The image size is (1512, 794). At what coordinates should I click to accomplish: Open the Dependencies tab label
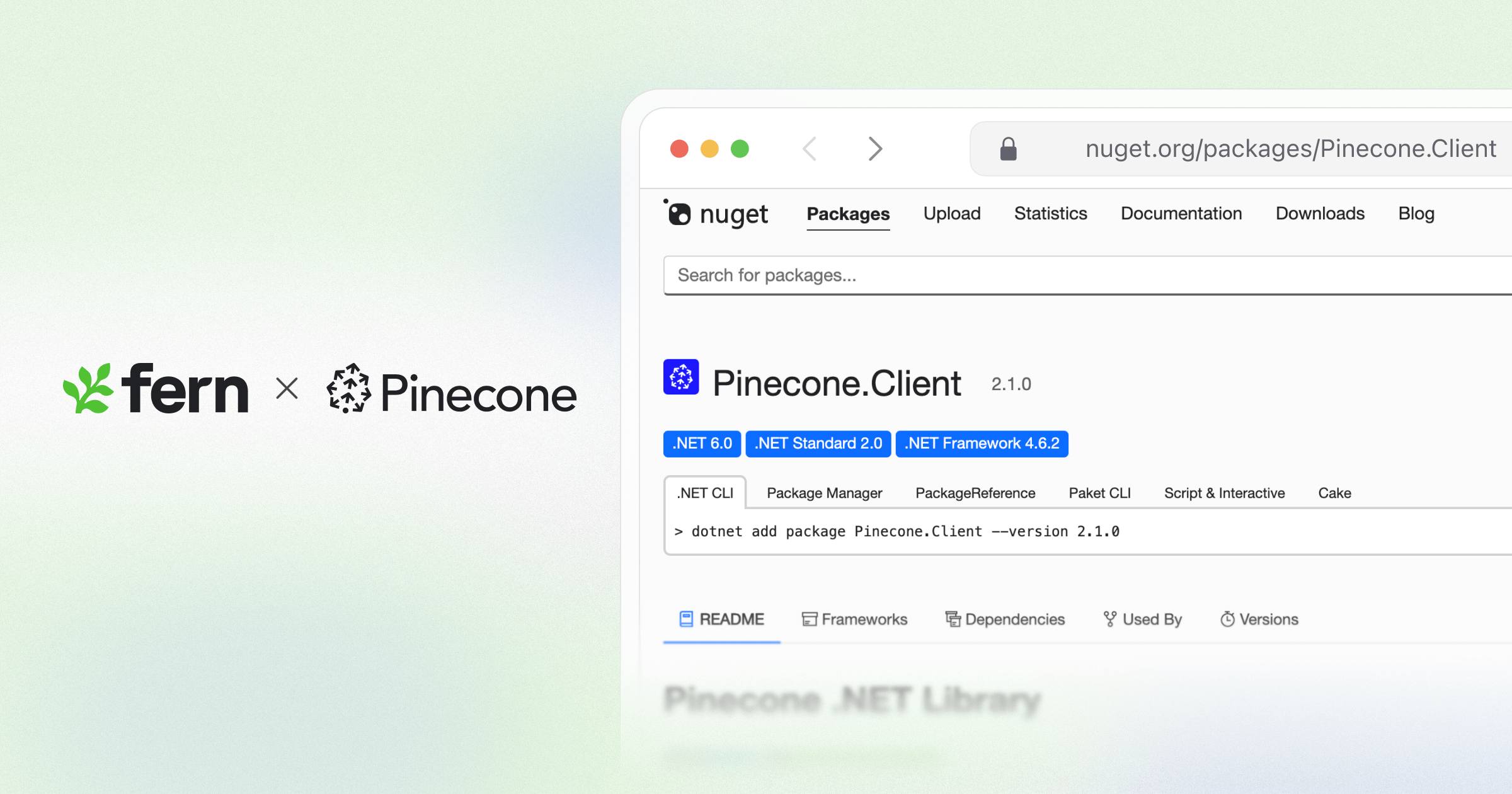(1015, 619)
